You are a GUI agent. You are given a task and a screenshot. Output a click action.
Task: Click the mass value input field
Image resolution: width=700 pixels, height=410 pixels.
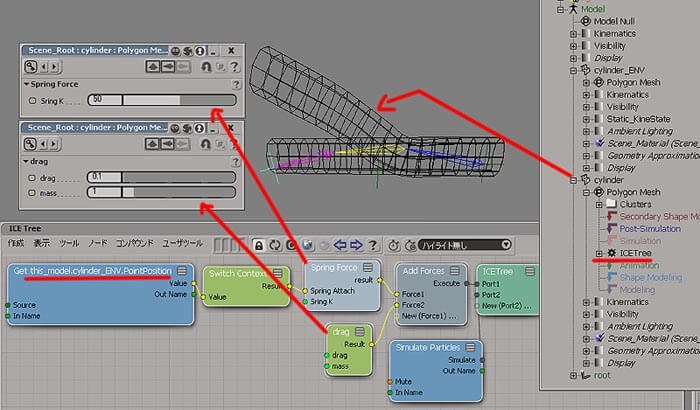(x=103, y=191)
